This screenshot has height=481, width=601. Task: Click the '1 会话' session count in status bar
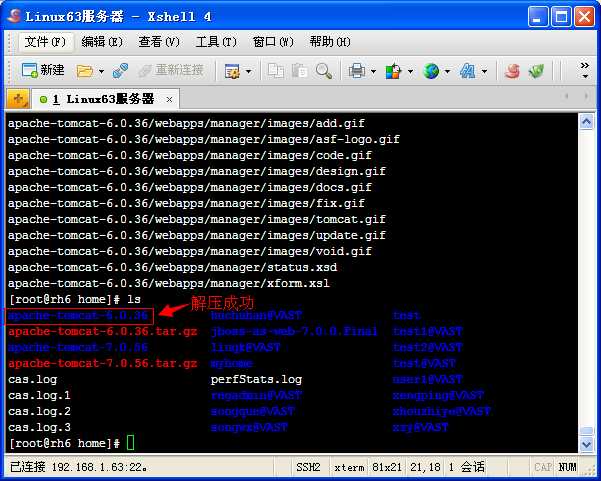click(x=466, y=467)
